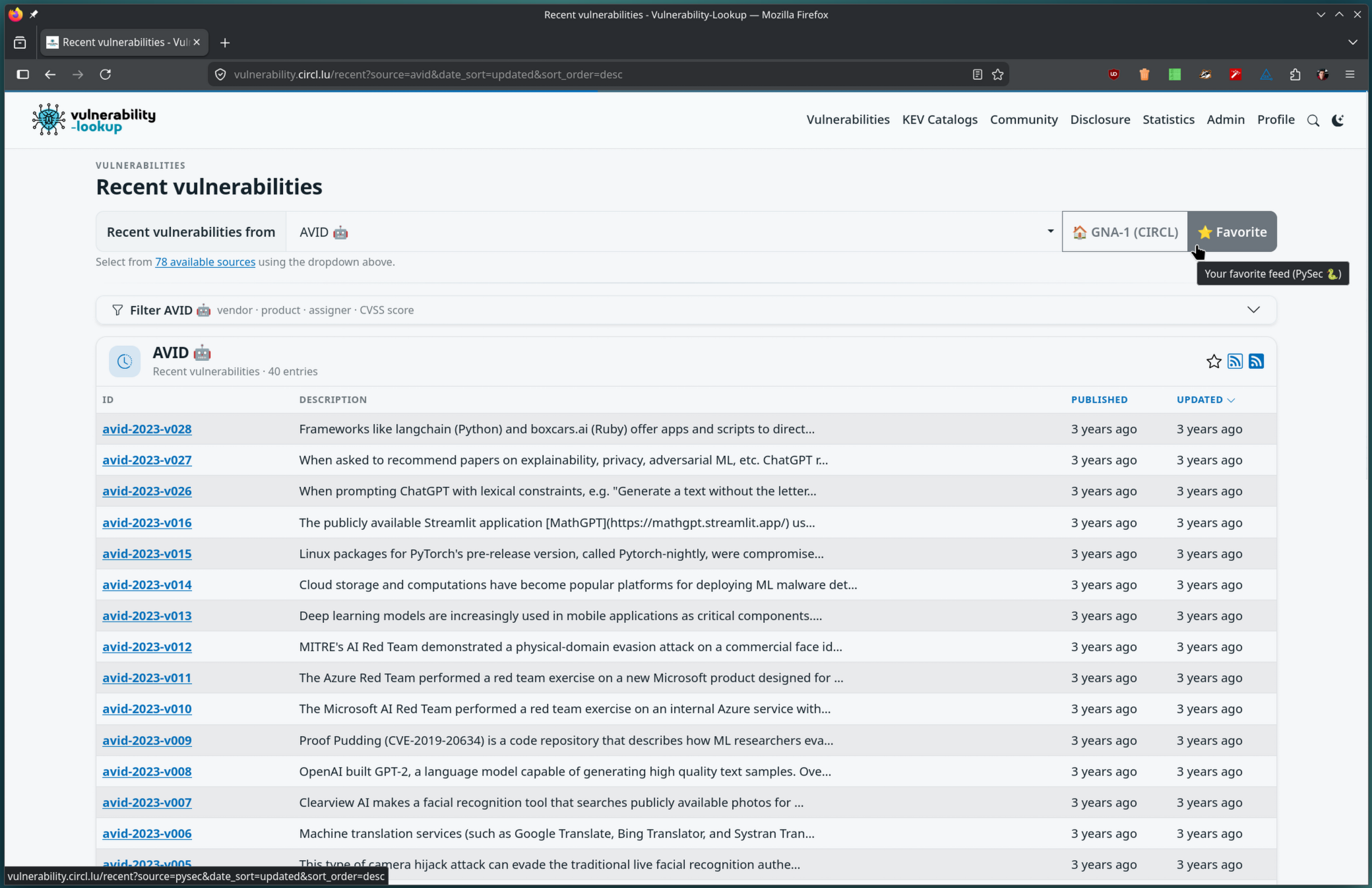
Task: Open avid-2023-v010 entry
Action: coord(147,709)
